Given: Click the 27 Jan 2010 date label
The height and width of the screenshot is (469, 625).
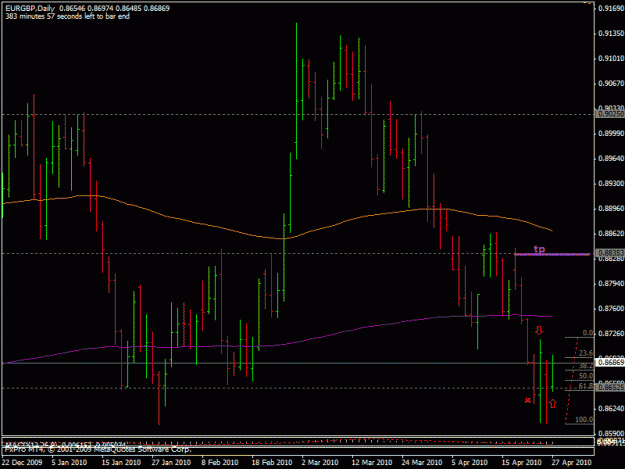Looking at the screenshot, I should (x=171, y=462).
